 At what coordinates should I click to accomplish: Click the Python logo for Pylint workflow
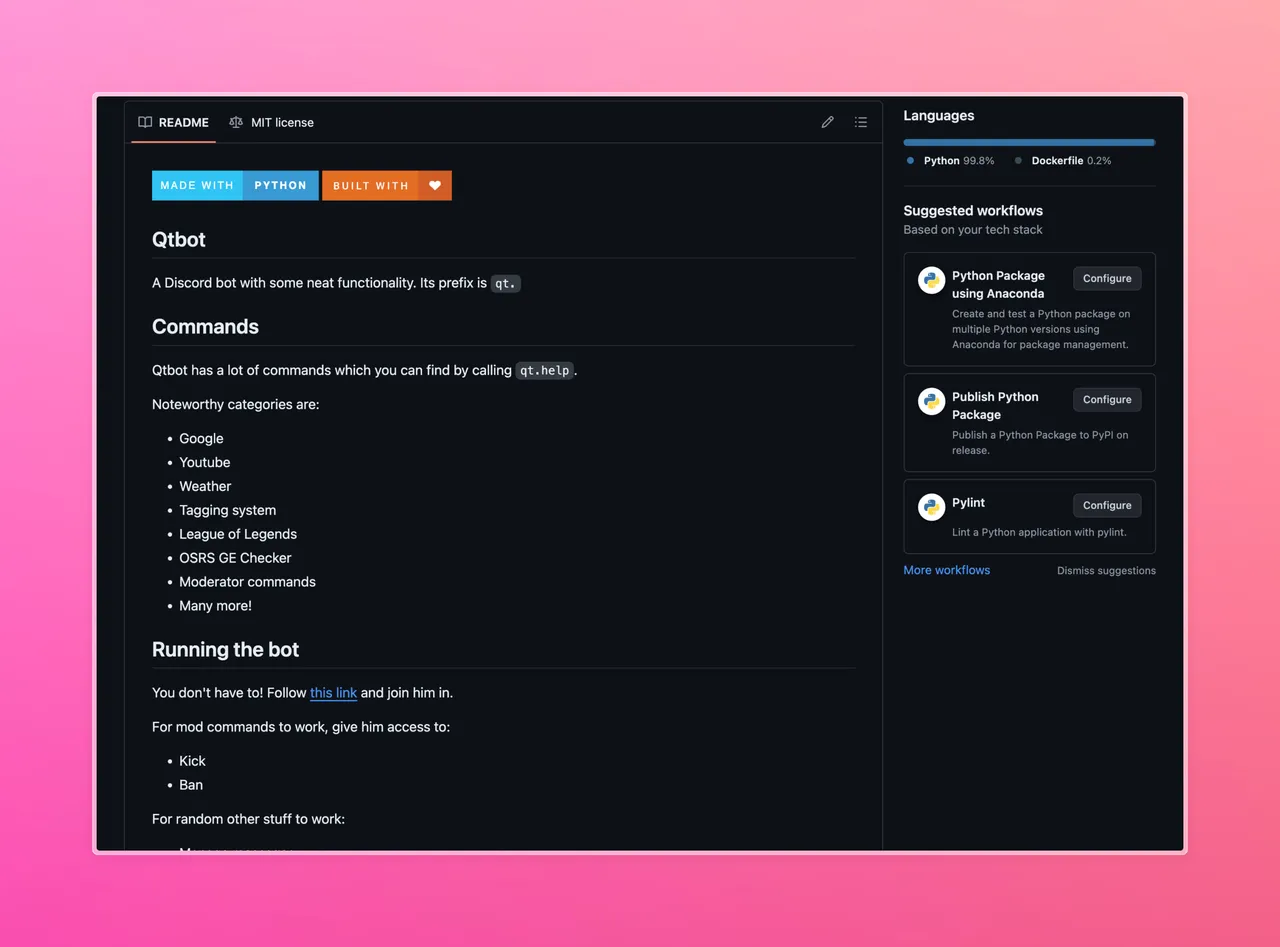point(932,507)
